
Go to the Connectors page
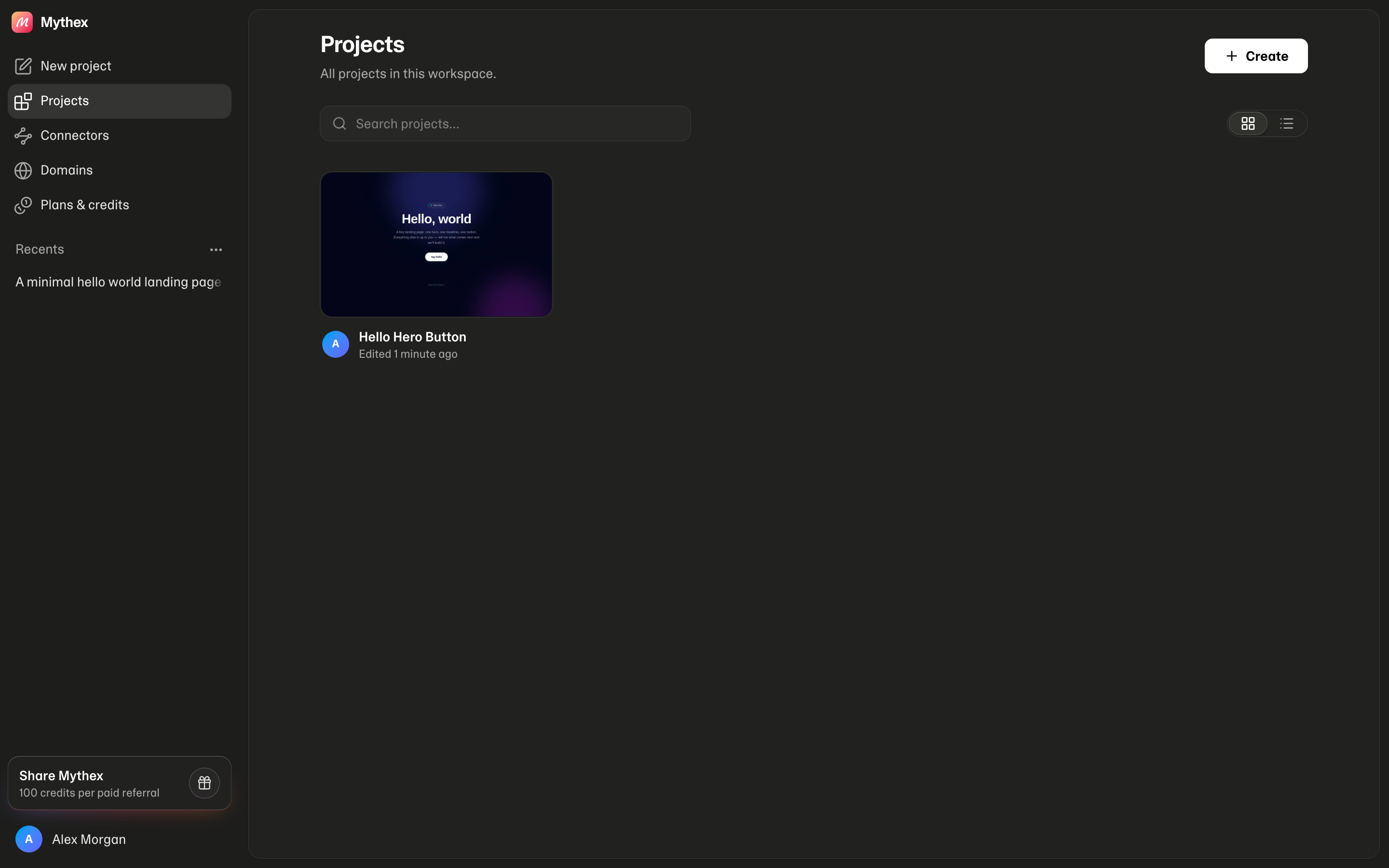click(120, 136)
